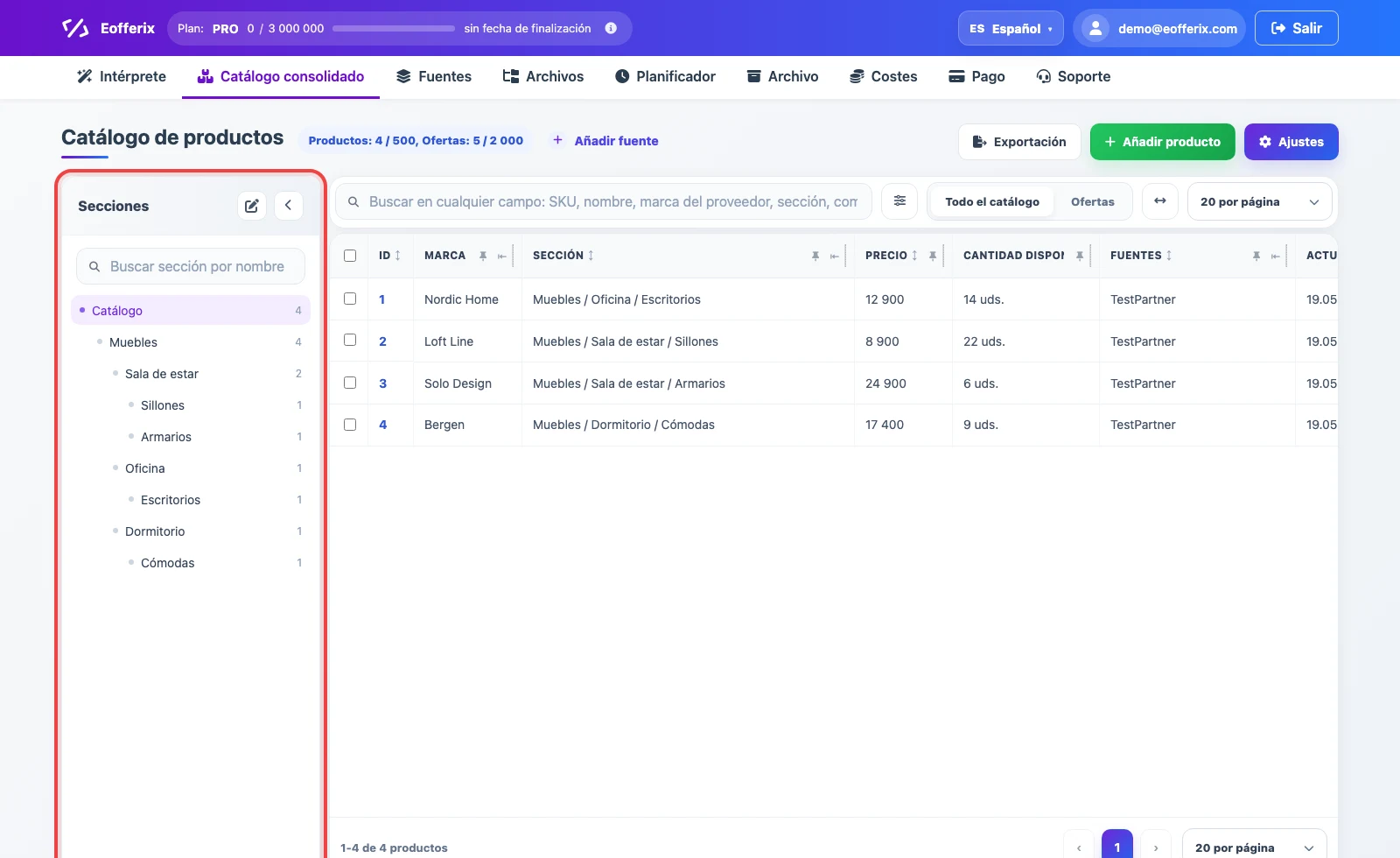Viewport: 1400px width, 858px height.
Task: Click the plan info icon
Action: tap(611, 28)
